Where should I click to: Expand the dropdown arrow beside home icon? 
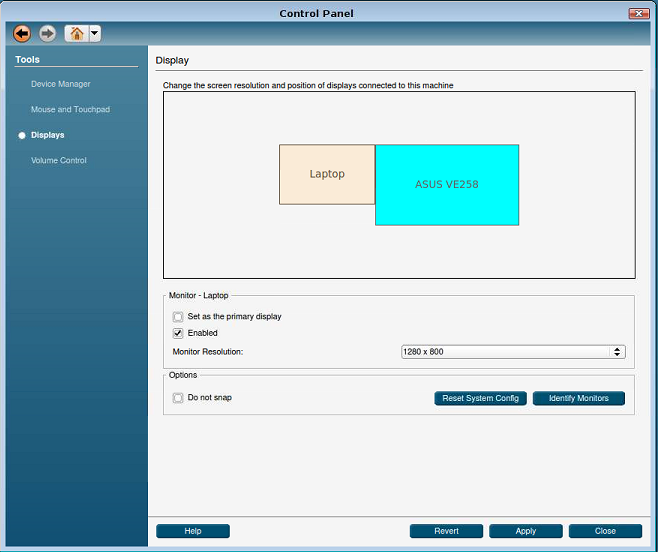(x=94, y=33)
